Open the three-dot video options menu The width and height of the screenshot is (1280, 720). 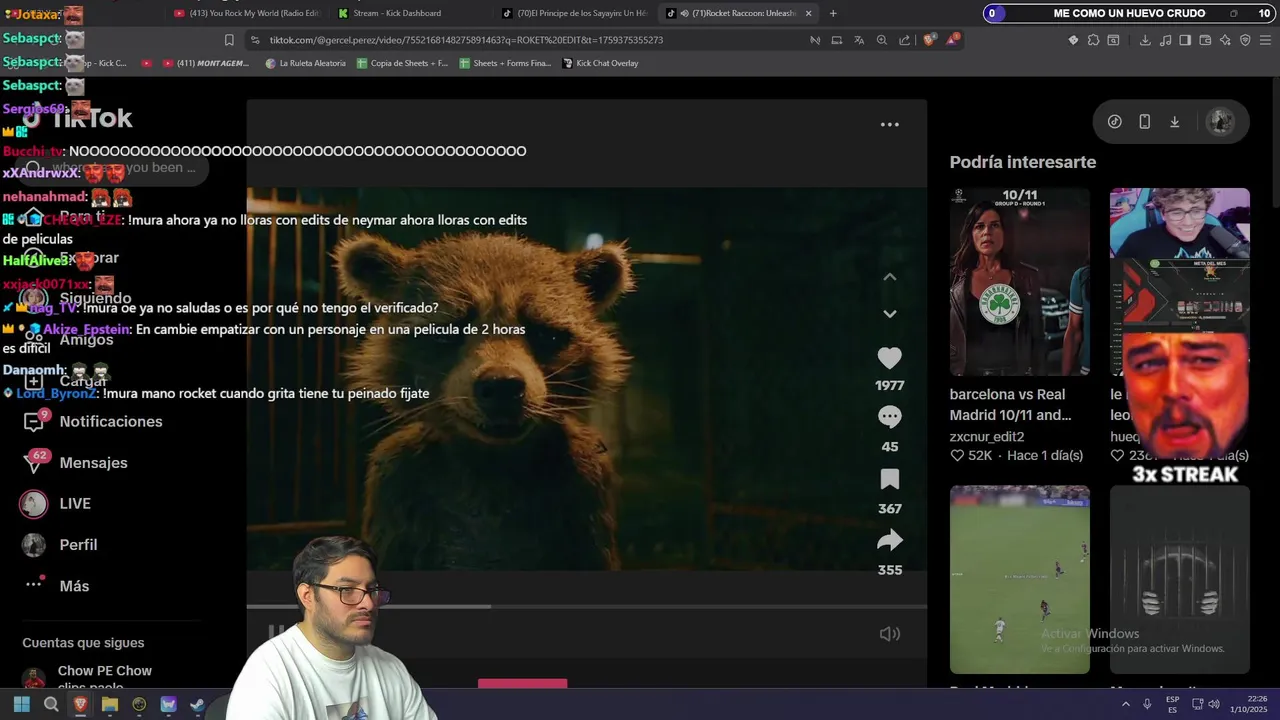coord(889,125)
